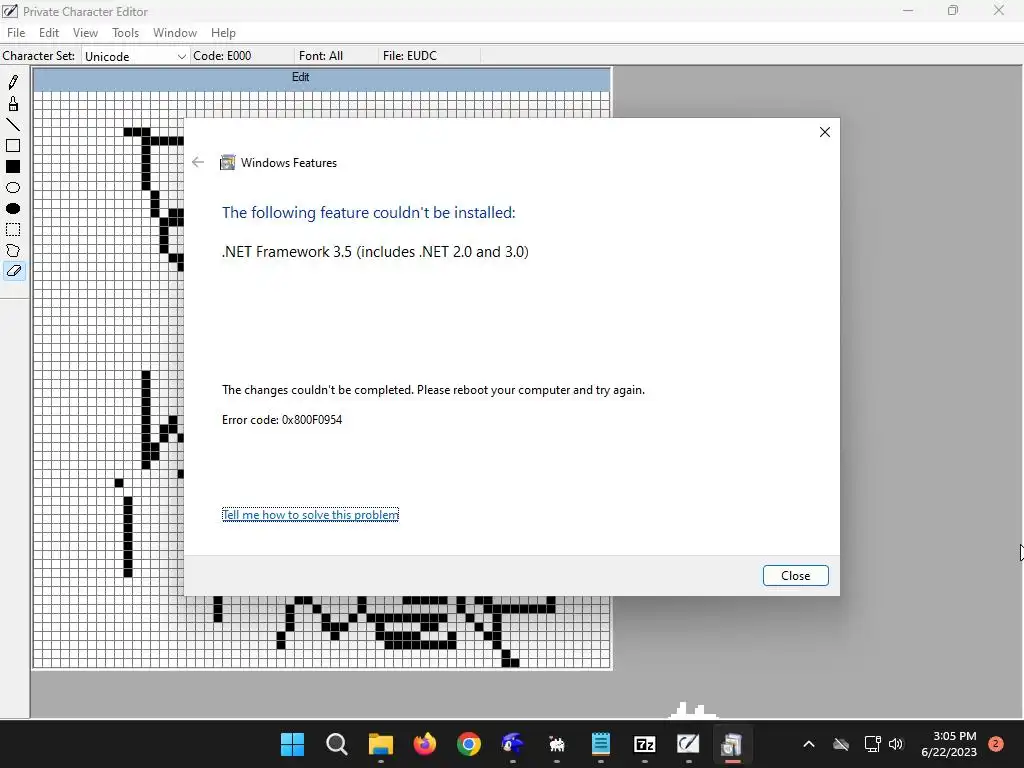Open clock showing 3:05 PM

tap(949, 744)
